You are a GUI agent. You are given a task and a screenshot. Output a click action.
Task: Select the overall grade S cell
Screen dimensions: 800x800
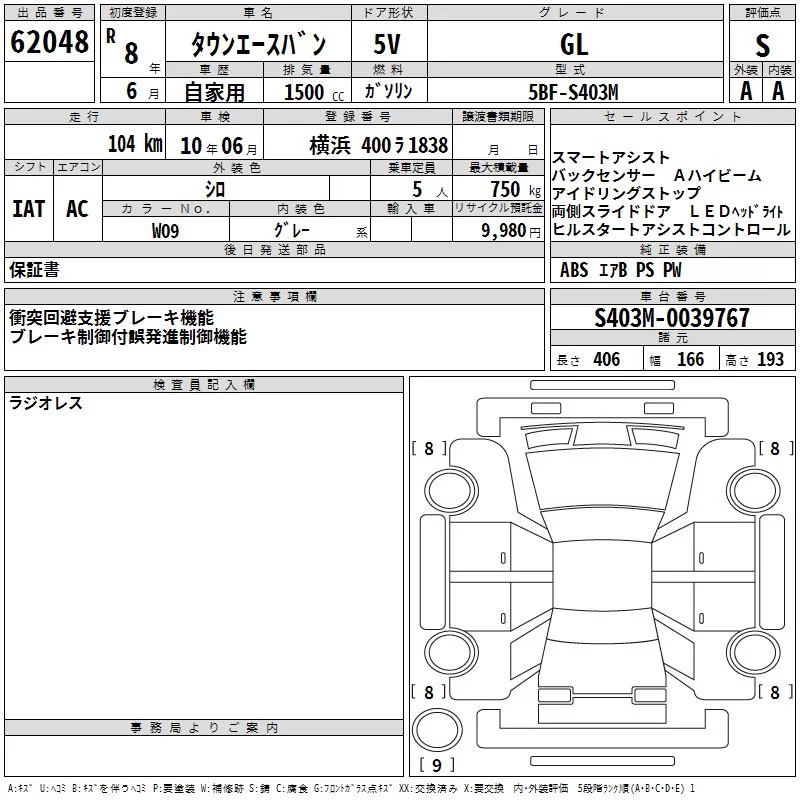[762, 43]
